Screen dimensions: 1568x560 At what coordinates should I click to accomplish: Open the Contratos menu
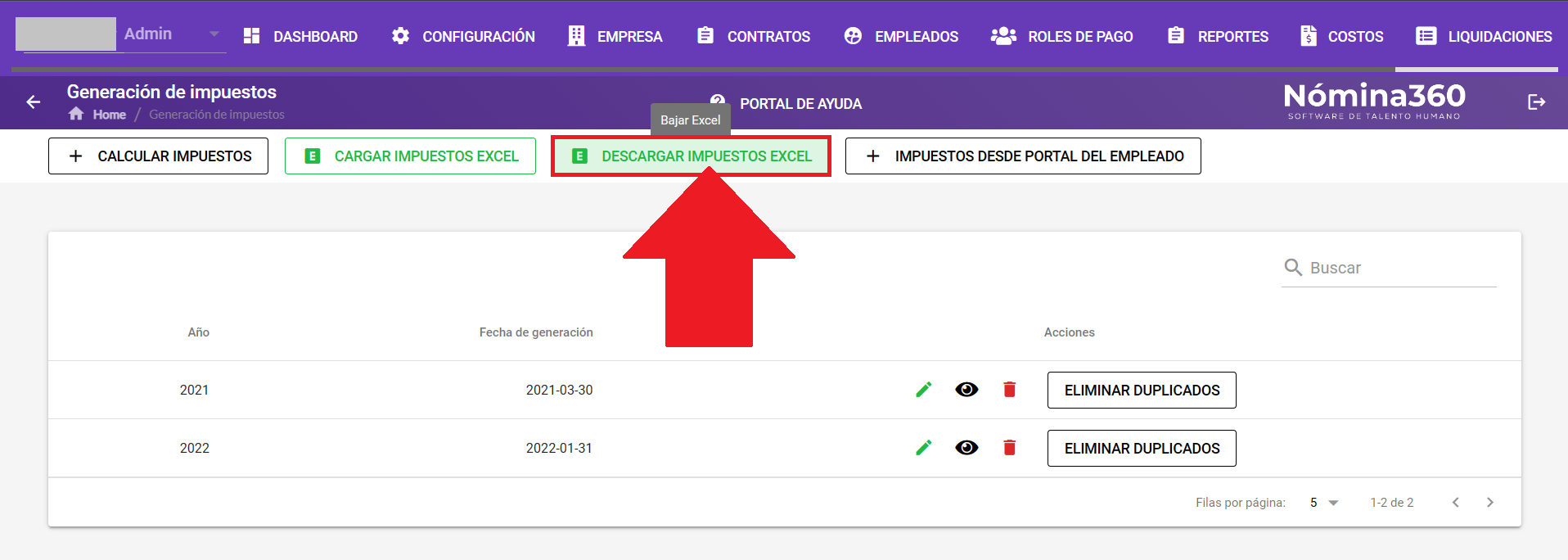754,36
